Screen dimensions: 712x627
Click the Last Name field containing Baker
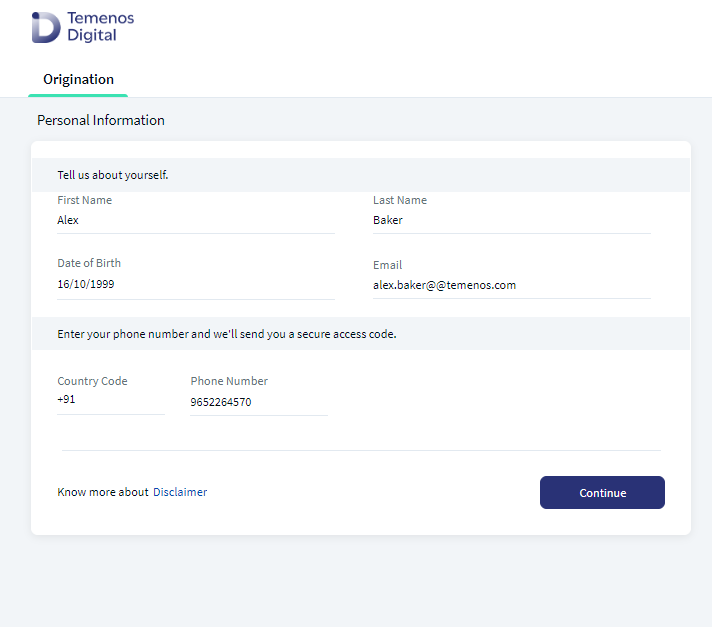pyautogui.click(x=512, y=221)
